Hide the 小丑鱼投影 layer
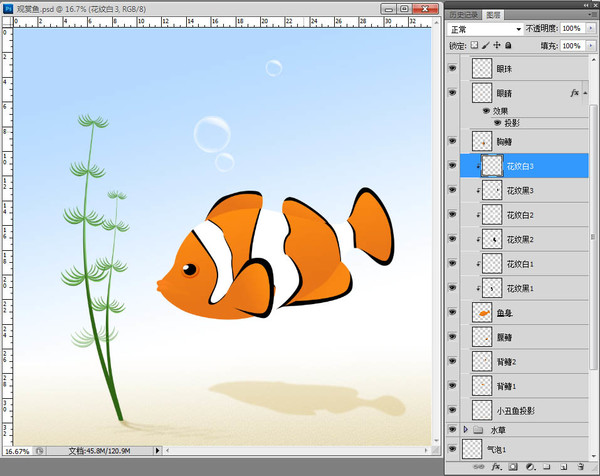 [452, 410]
